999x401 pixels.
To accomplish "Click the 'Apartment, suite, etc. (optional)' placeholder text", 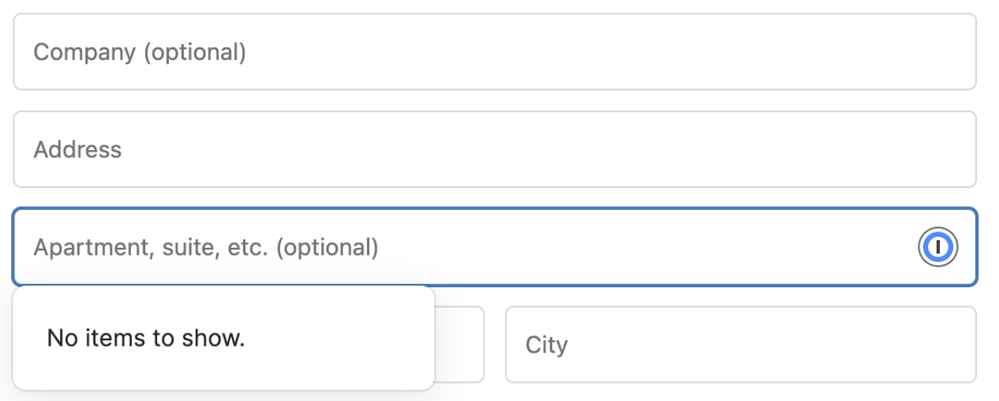I will (x=206, y=247).
